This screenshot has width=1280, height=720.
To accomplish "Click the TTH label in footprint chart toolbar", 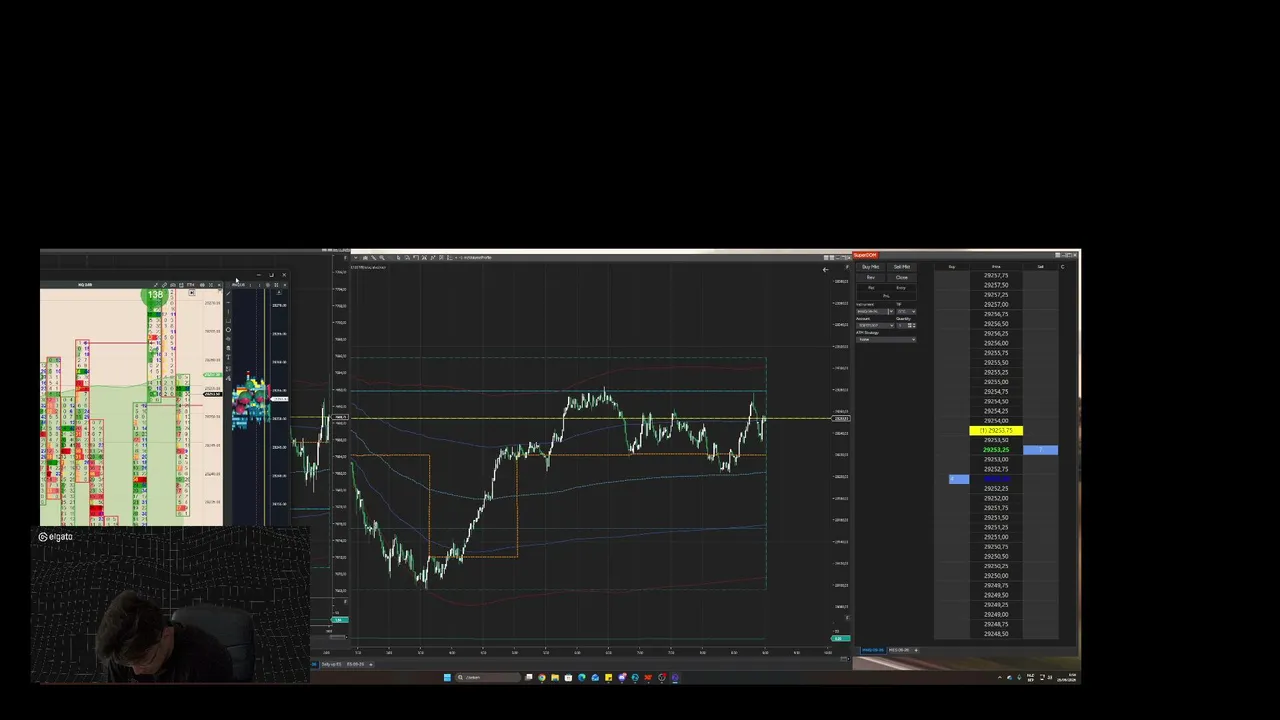I will [x=190, y=285].
